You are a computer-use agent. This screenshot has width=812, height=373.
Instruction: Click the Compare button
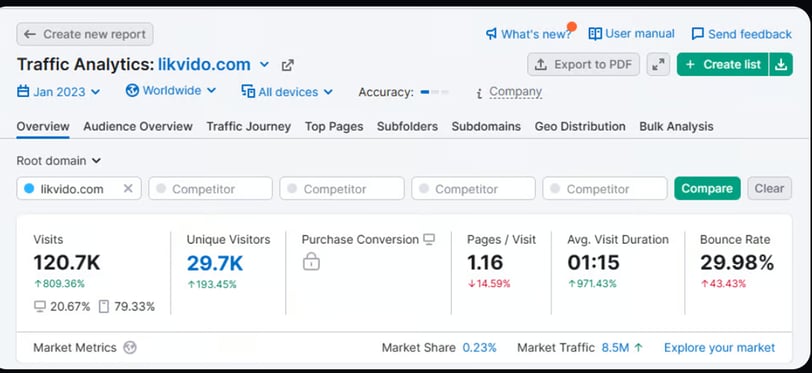point(707,189)
